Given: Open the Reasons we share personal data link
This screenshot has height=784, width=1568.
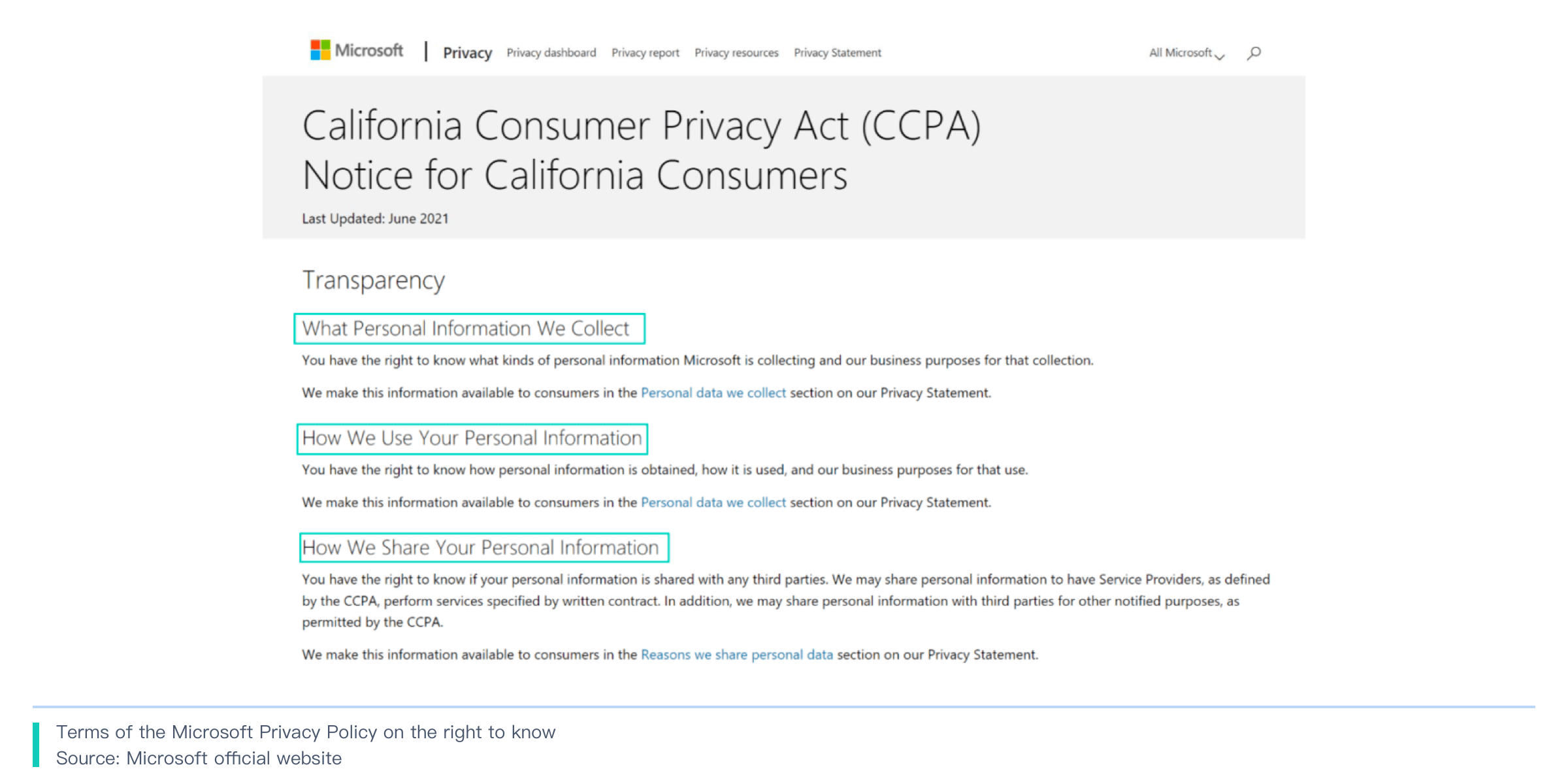Looking at the screenshot, I should [x=737, y=655].
